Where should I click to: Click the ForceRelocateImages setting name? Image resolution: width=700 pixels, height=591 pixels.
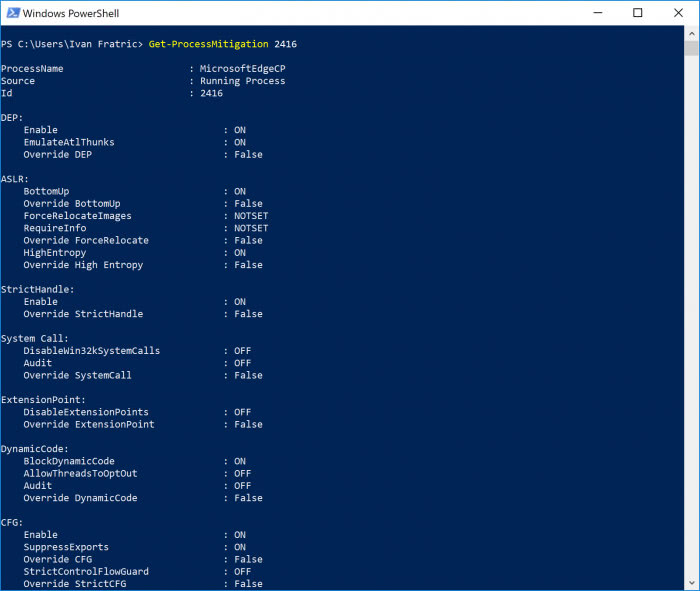tap(77, 216)
